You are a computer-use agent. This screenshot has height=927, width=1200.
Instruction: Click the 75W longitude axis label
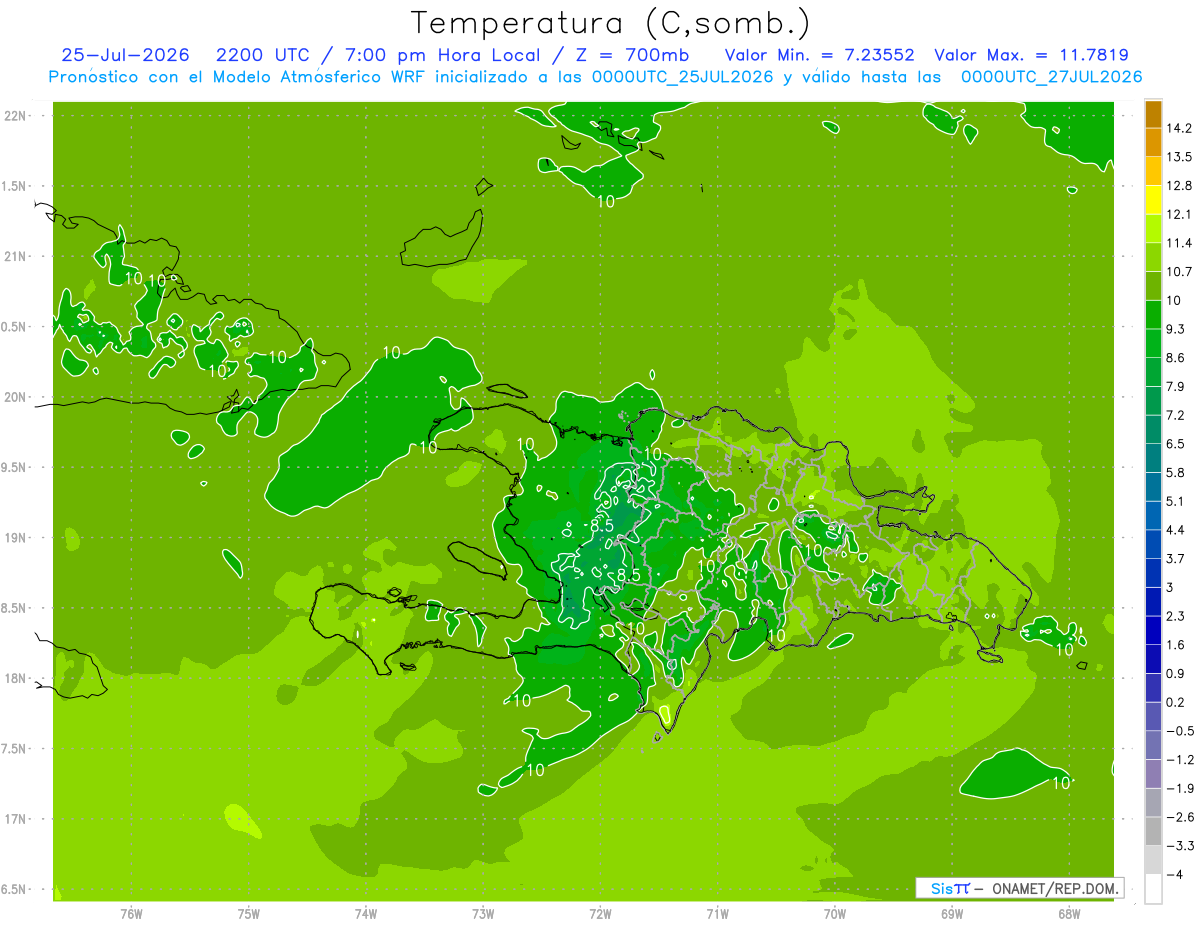click(249, 914)
